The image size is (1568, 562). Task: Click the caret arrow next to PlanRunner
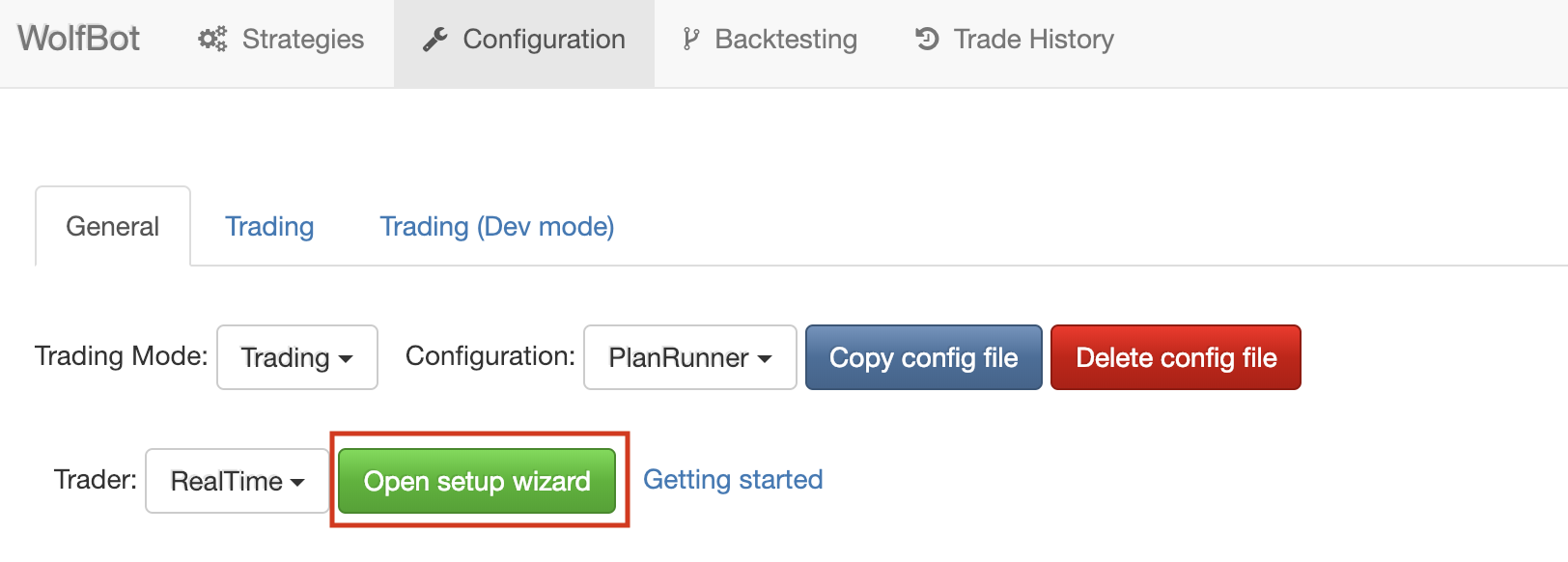(765, 358)
